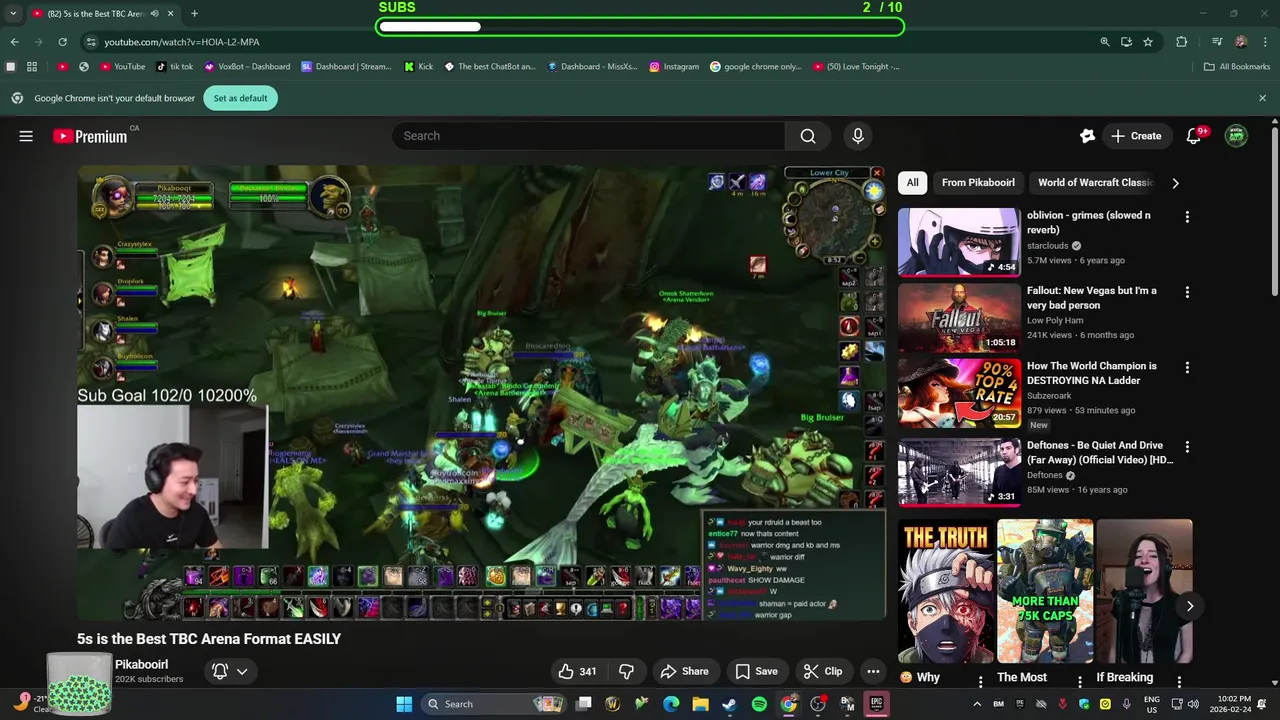
Task: Open options for Deftones video
Action: click(x=1187, y=447)
